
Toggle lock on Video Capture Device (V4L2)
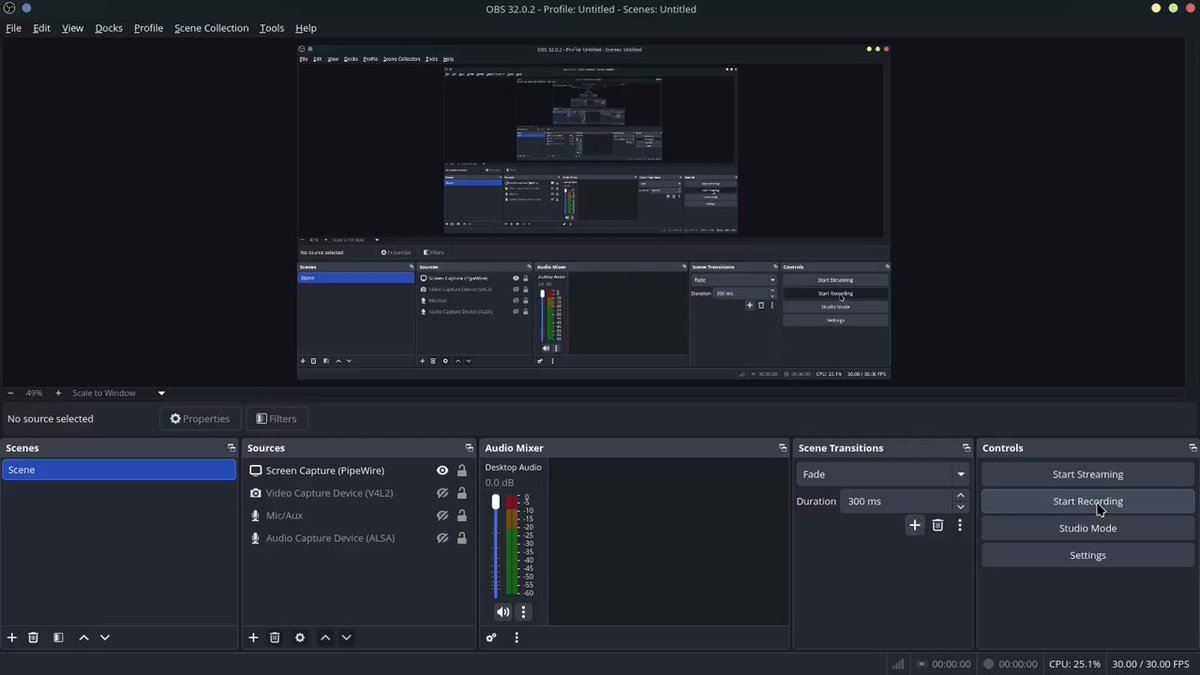462,493
